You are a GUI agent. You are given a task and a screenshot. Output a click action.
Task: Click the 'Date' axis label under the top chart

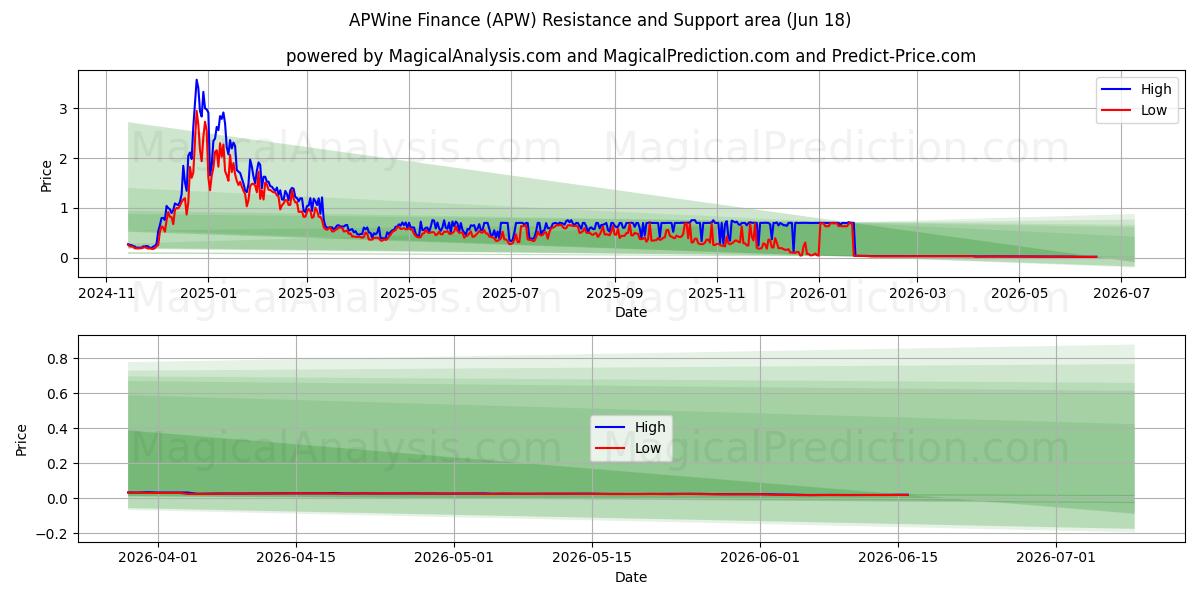(631, 312)
